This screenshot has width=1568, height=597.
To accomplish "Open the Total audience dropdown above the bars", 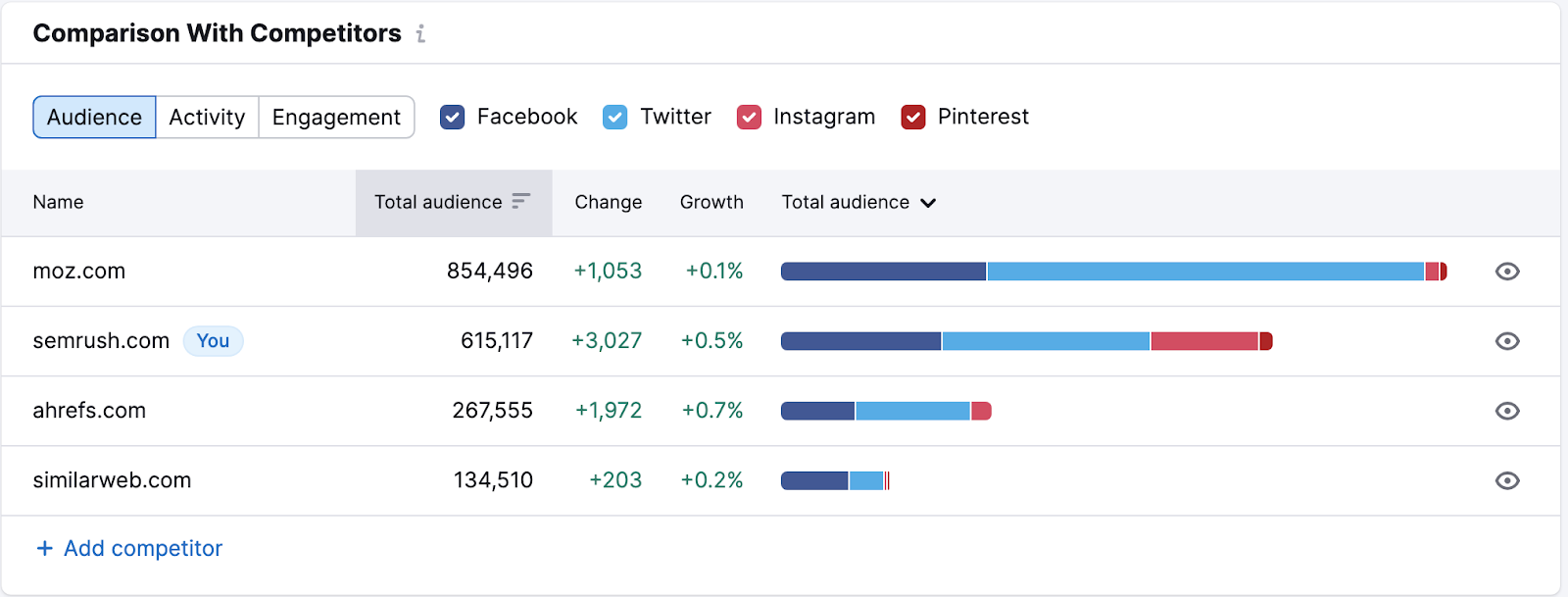I will click(x=857, y=202).
